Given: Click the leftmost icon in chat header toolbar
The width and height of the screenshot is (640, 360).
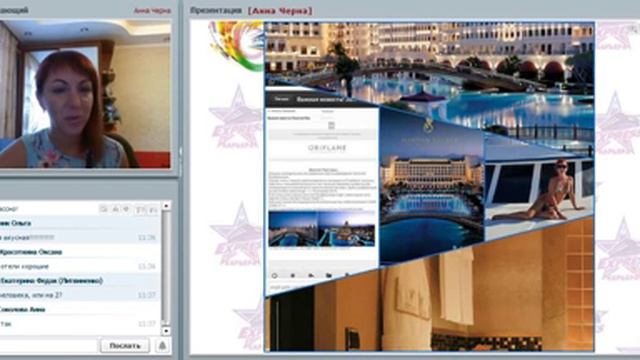Looking at the screenshot, I should click(103, 209).
